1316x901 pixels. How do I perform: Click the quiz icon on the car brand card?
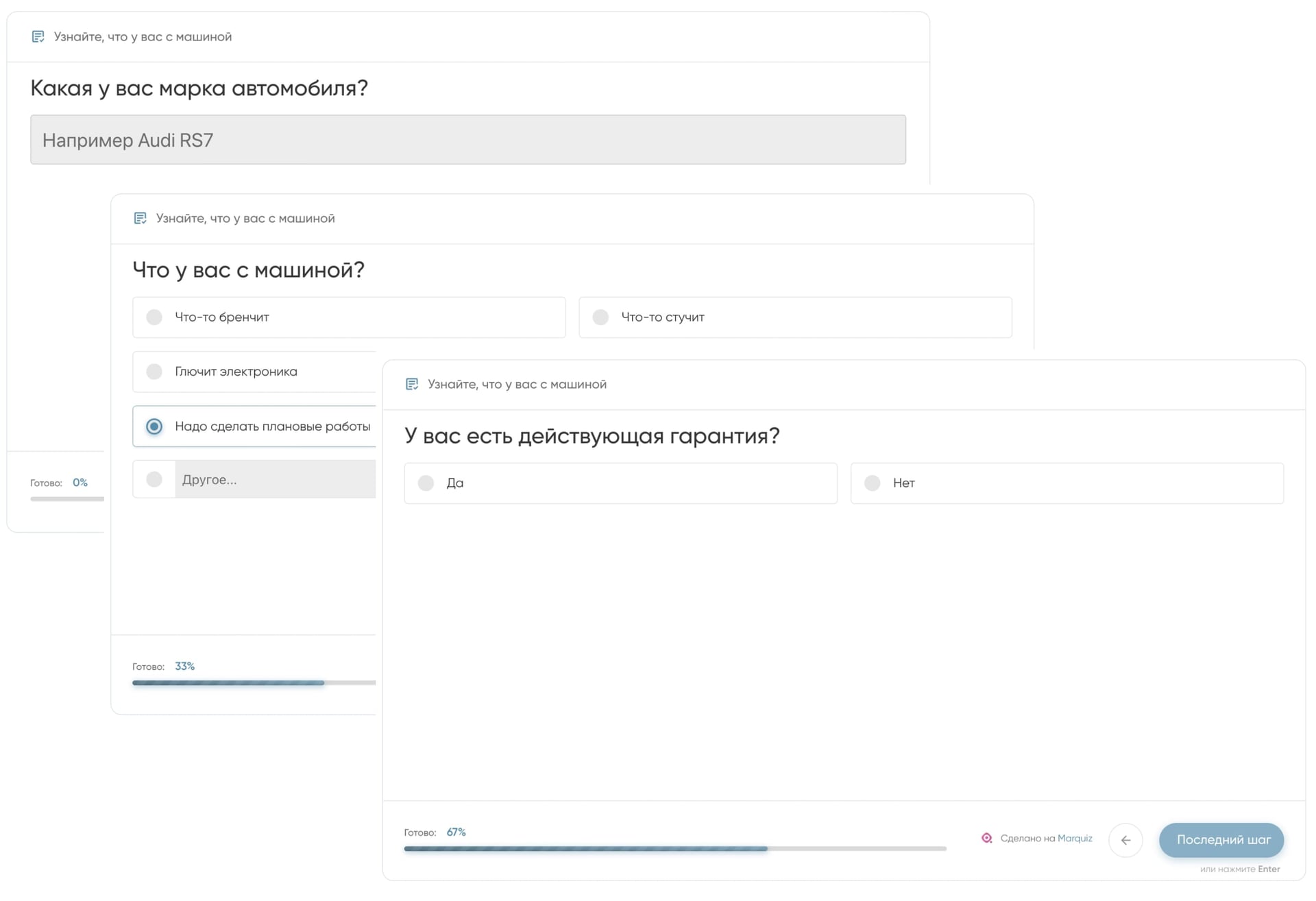click(x=38, y=36)
